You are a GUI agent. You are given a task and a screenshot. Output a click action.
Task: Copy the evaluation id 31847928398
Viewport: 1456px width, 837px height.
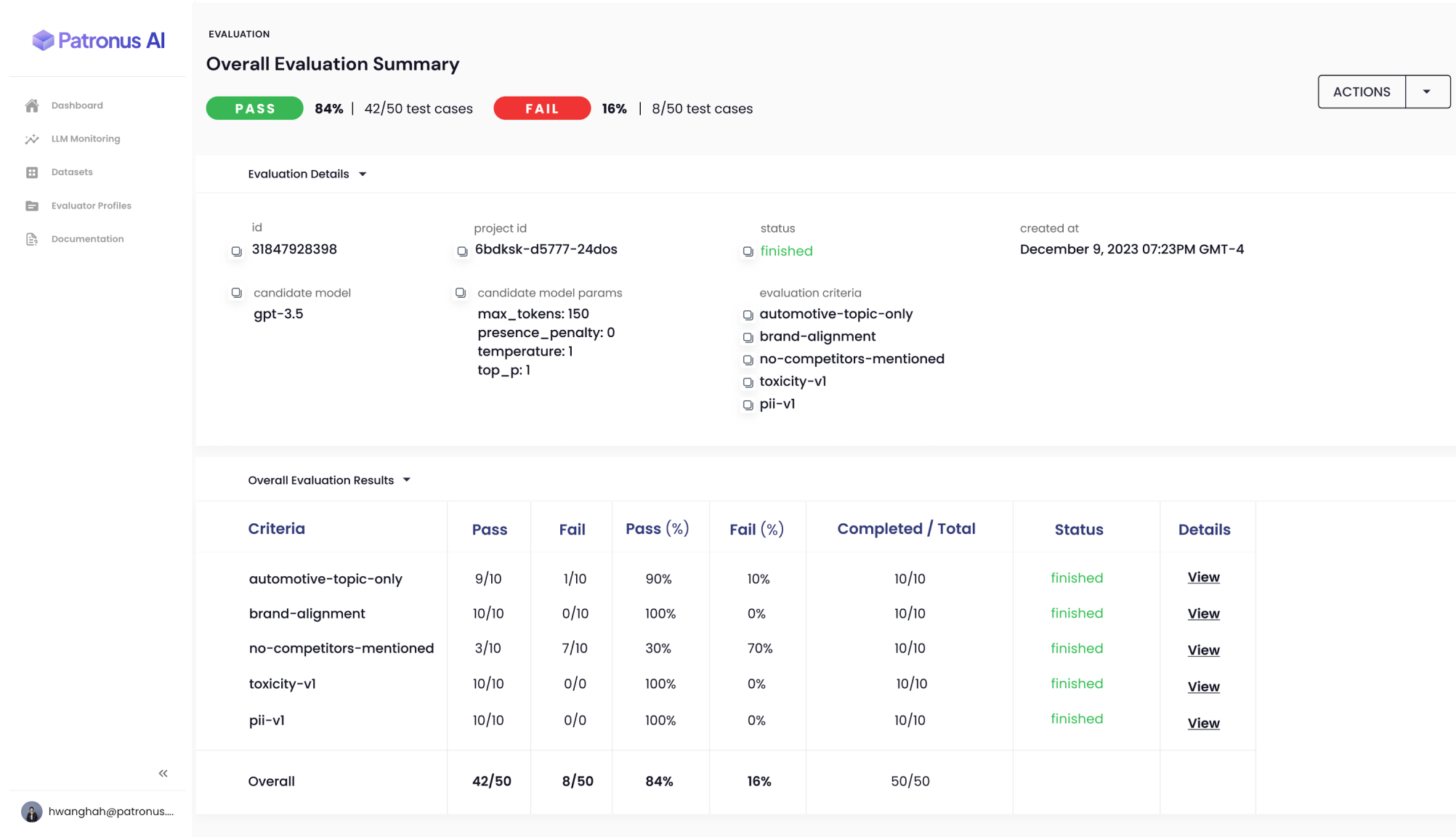237,251
